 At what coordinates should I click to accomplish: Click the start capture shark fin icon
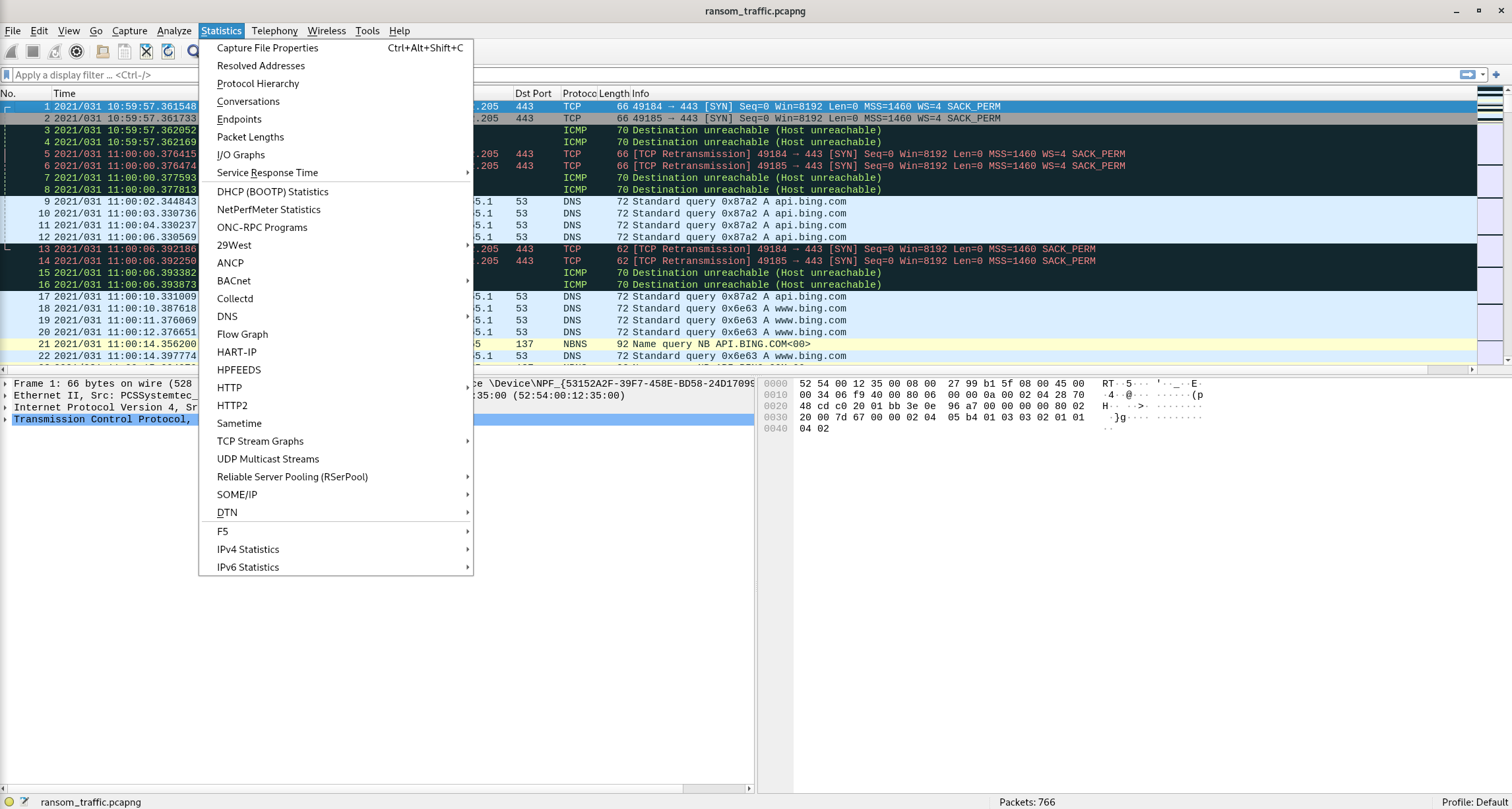(11, 51)
